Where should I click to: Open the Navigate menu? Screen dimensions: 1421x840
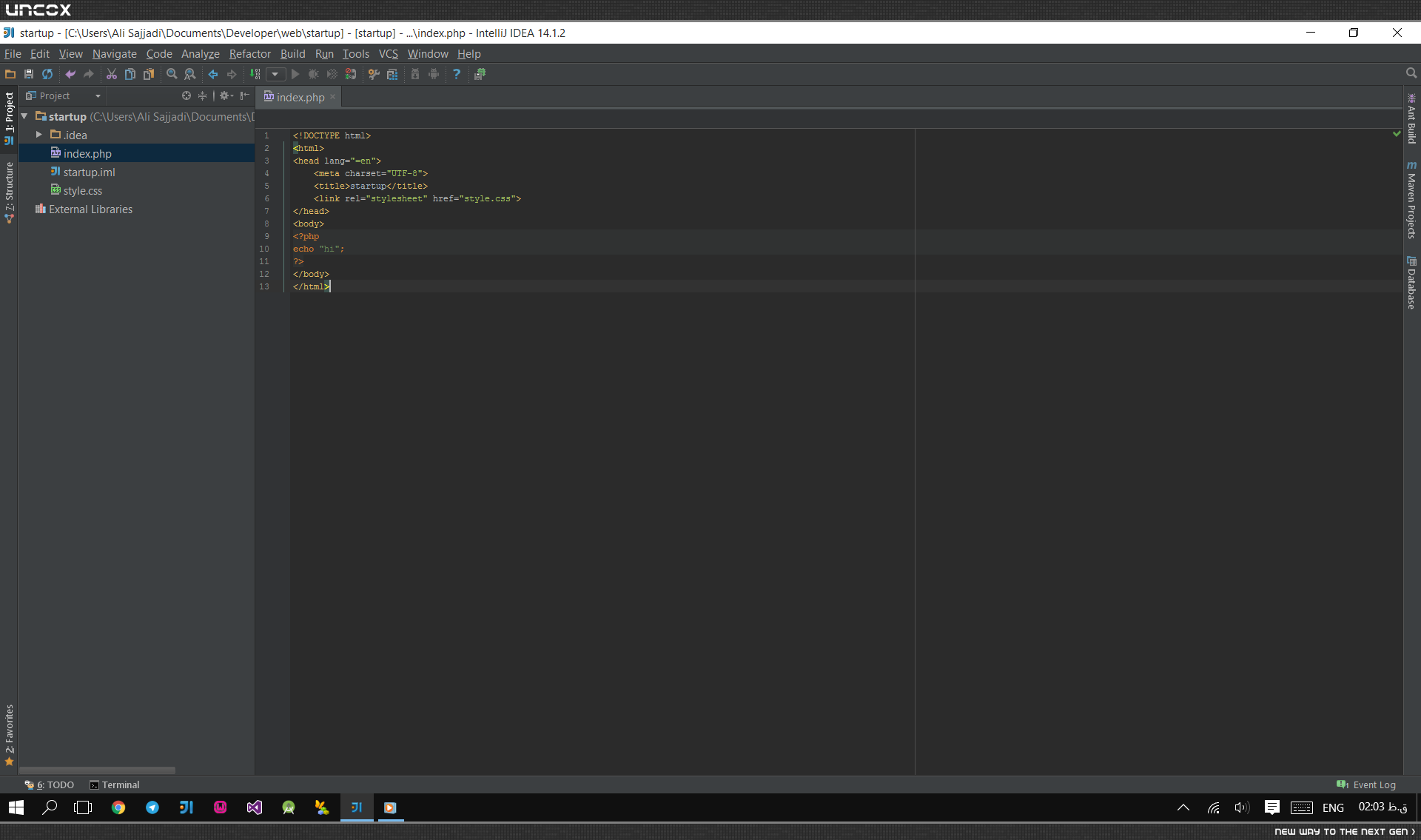pyautogui.click(x=115, y=54)
